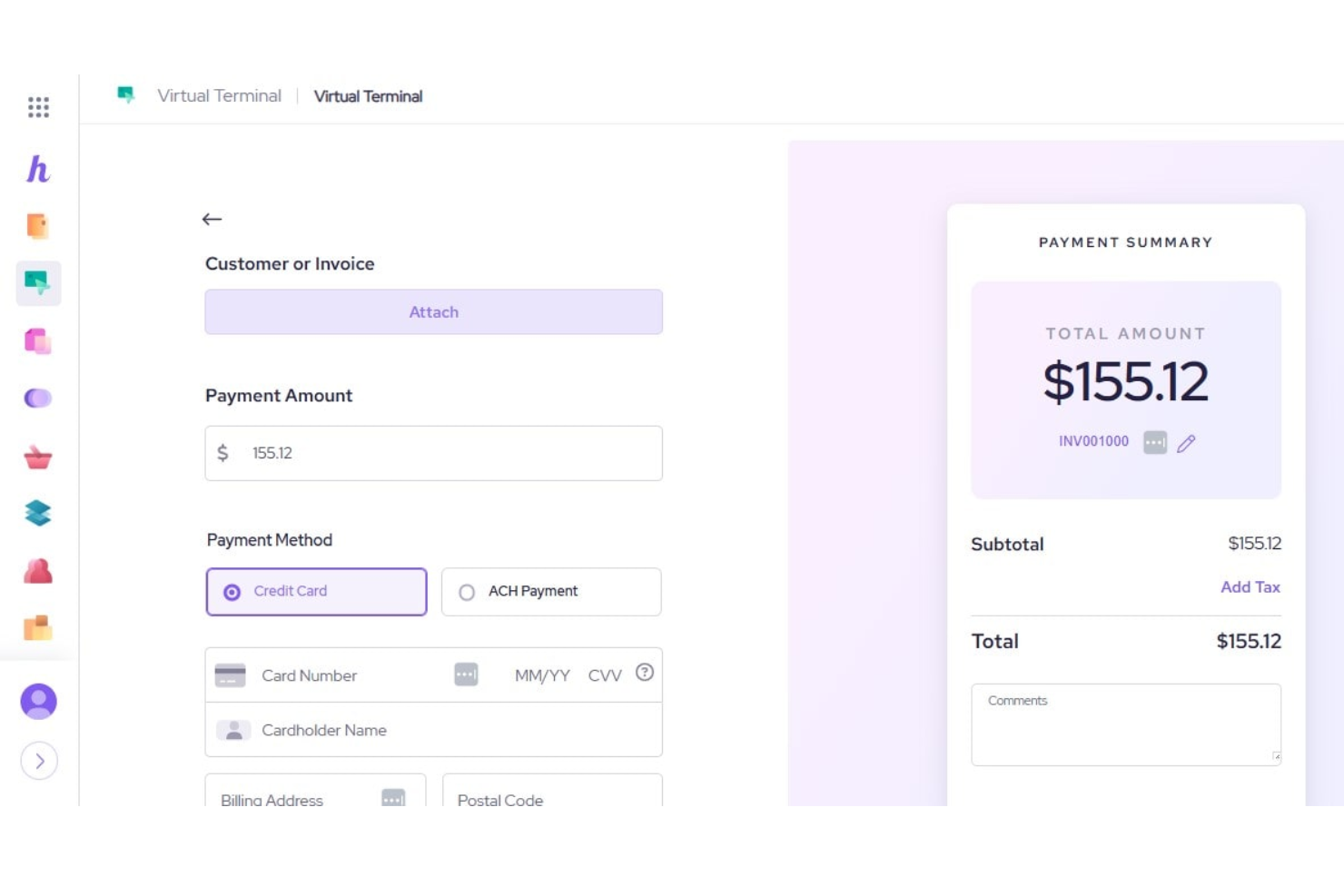Click the back arrow above Customer or Invoice

(x=212, y=219)
